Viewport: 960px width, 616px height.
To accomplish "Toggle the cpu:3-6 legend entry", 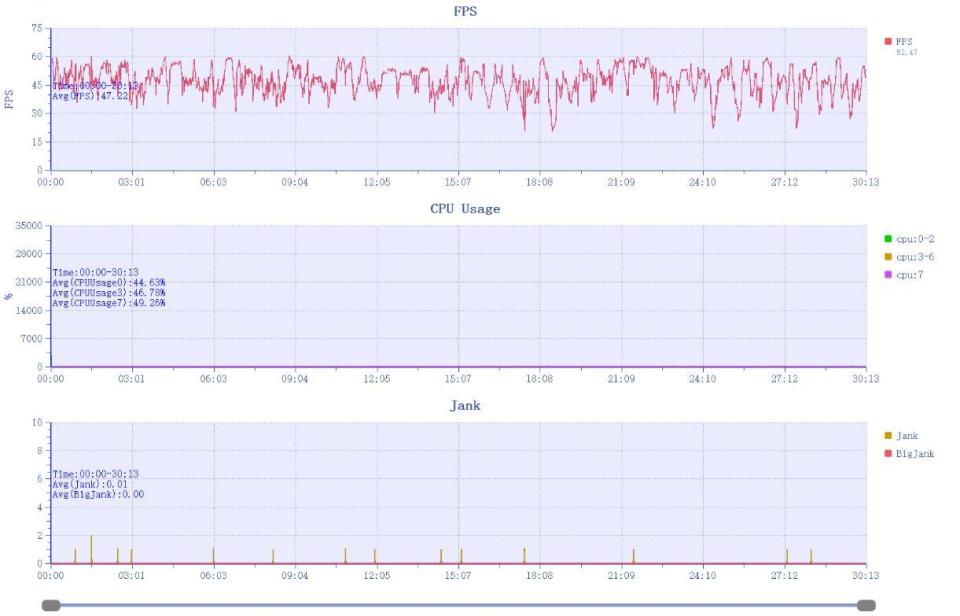I will pyautogui.click(x=909, y=257).
